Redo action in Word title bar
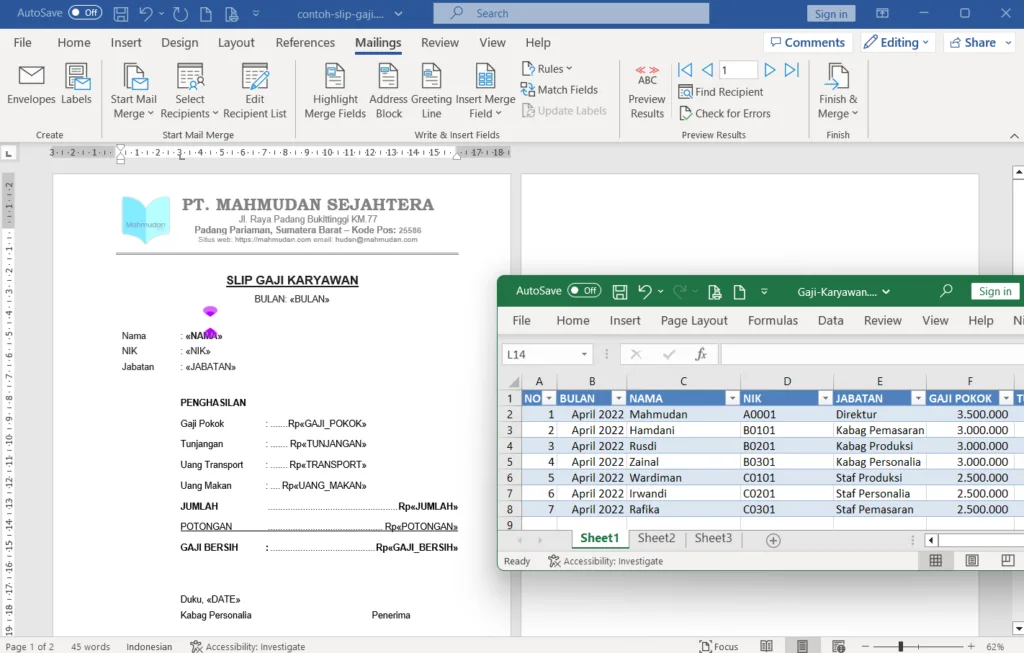Screen dimensions: 1024x653 tap(180, 14)
